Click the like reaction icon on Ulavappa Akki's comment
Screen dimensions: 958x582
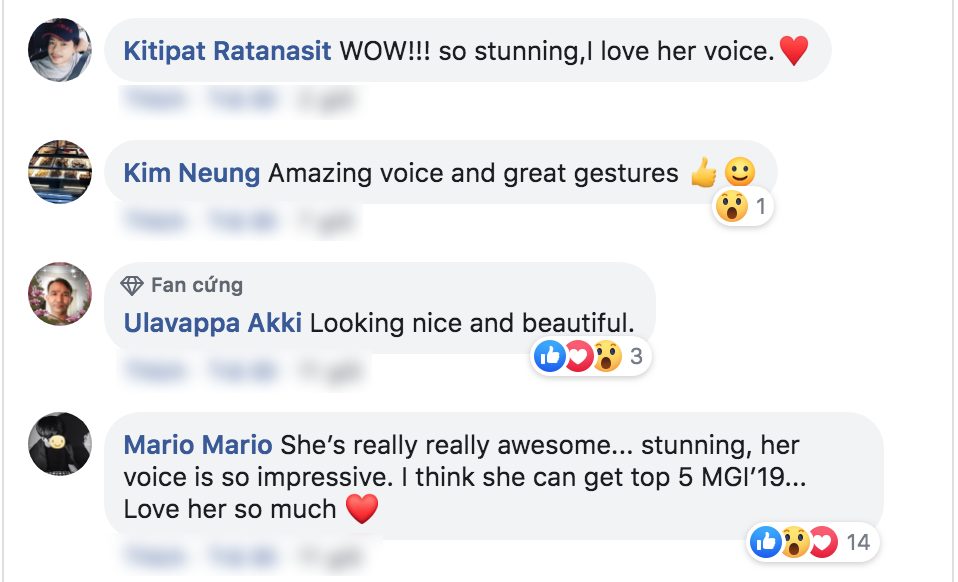click(x=550, y=356)
